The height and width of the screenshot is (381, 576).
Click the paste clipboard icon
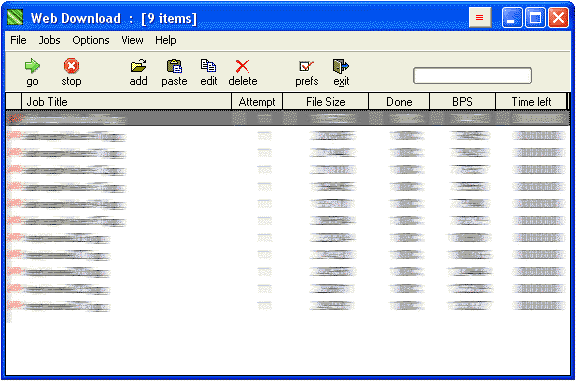point(174,66)
